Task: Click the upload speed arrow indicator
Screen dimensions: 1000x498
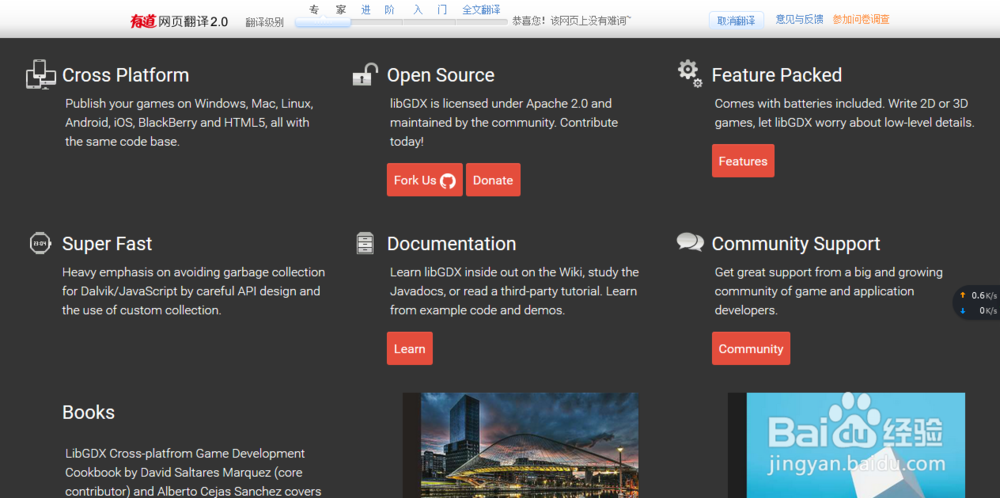Action: [x=963, y=295]
